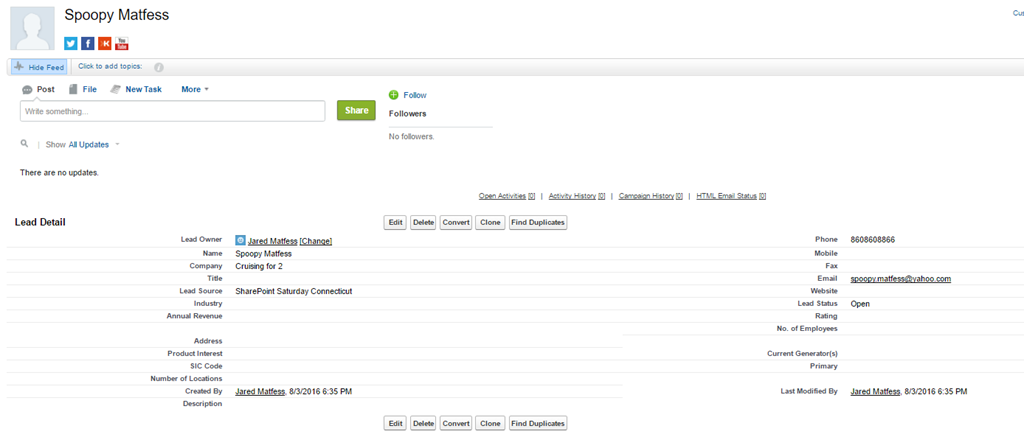Click the topics info icon
The height and width of the screenshot is (437, 1024).
point(158,67)
